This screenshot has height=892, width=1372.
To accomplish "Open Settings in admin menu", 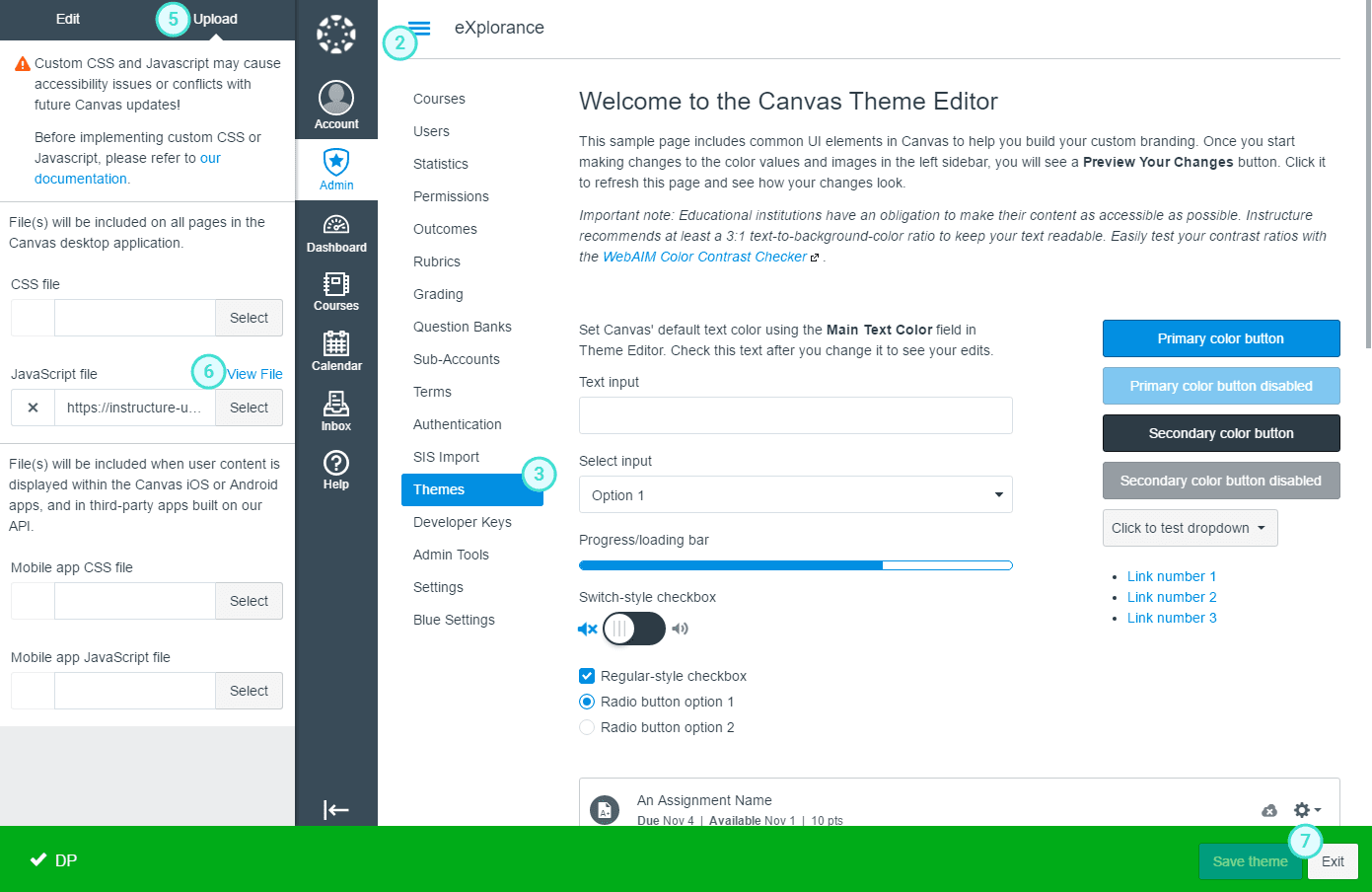I will pyautogui.click(x=438, y=587).
